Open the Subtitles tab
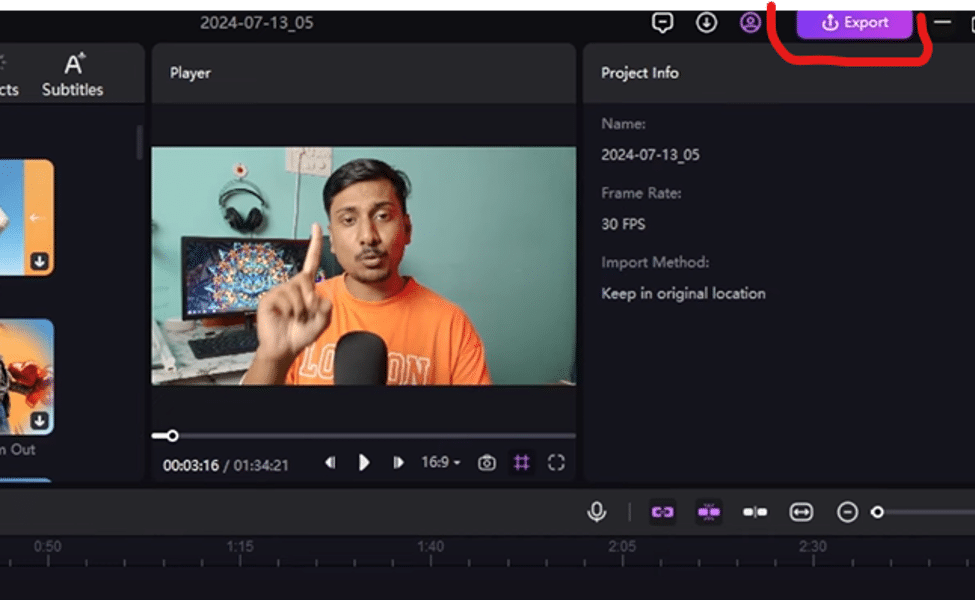977x600 pixels. pos(72,75)
